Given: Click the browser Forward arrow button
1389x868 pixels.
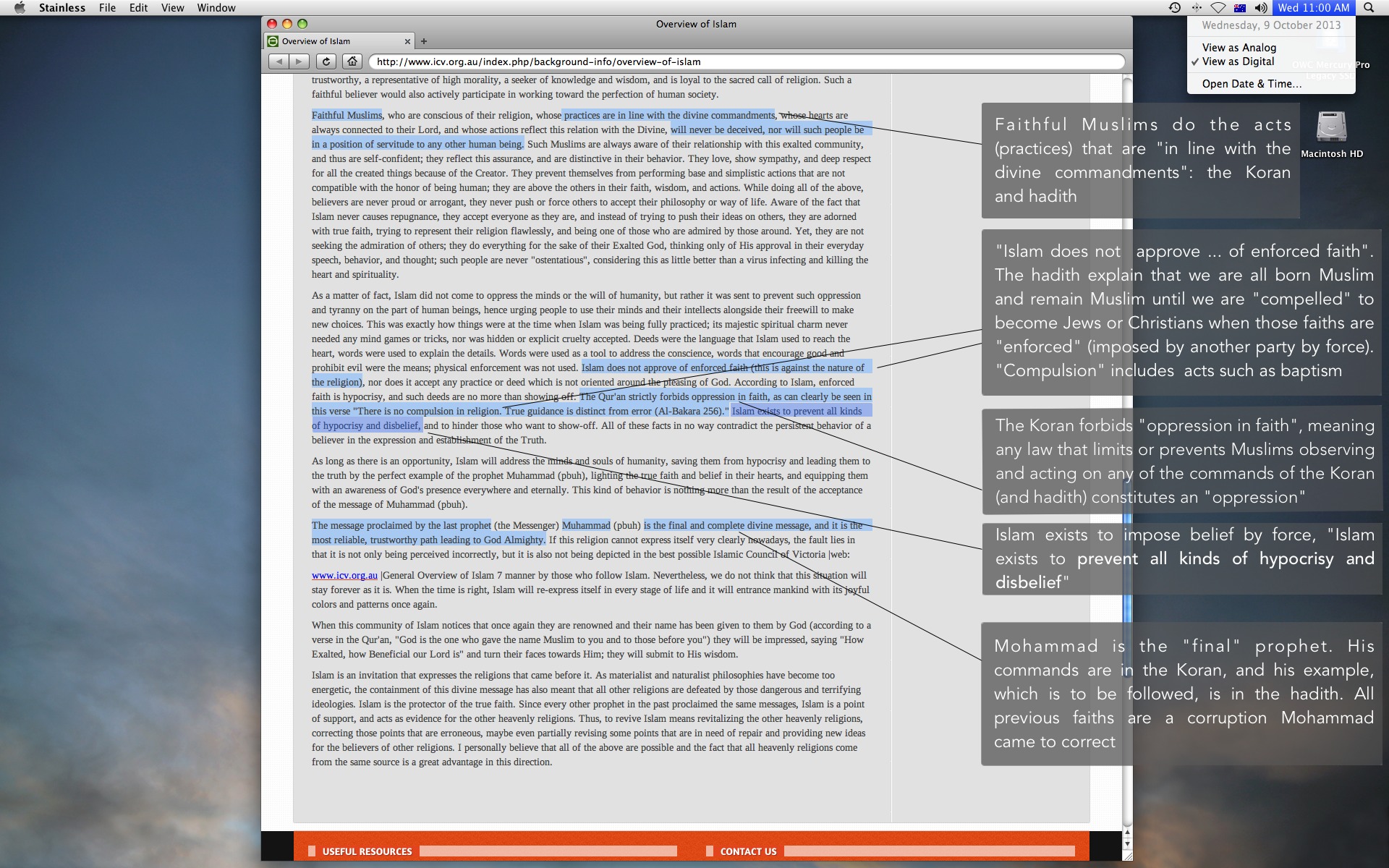Looking at the screenshot, I should 299,61.
